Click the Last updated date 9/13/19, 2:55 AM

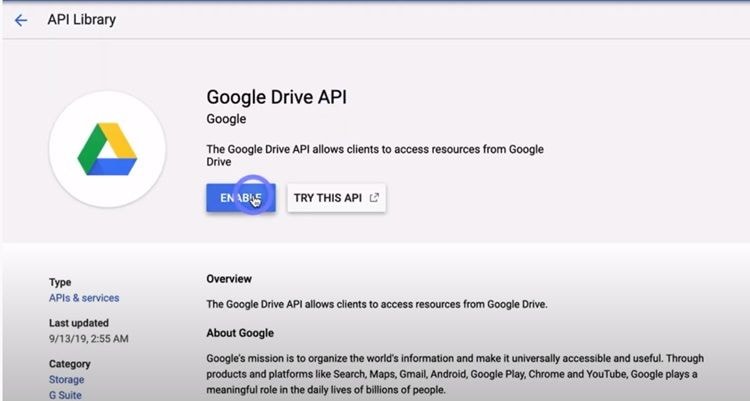88,339
